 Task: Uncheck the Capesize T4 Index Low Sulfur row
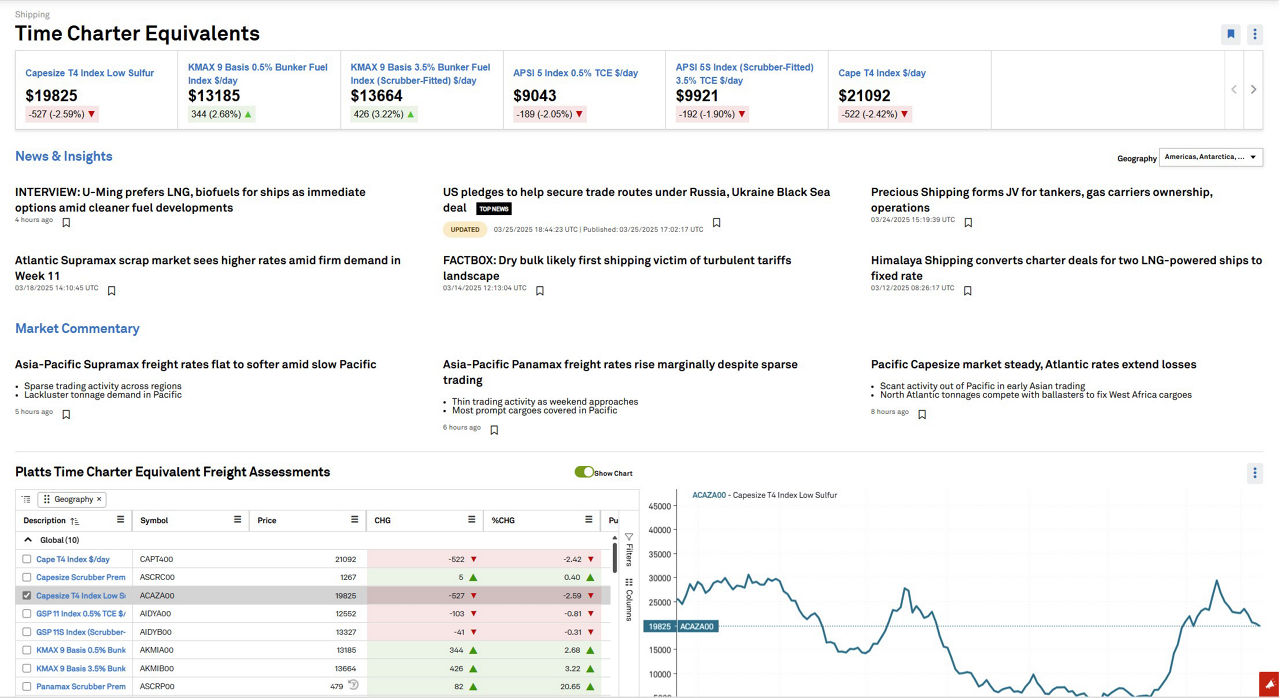[27, 596]
